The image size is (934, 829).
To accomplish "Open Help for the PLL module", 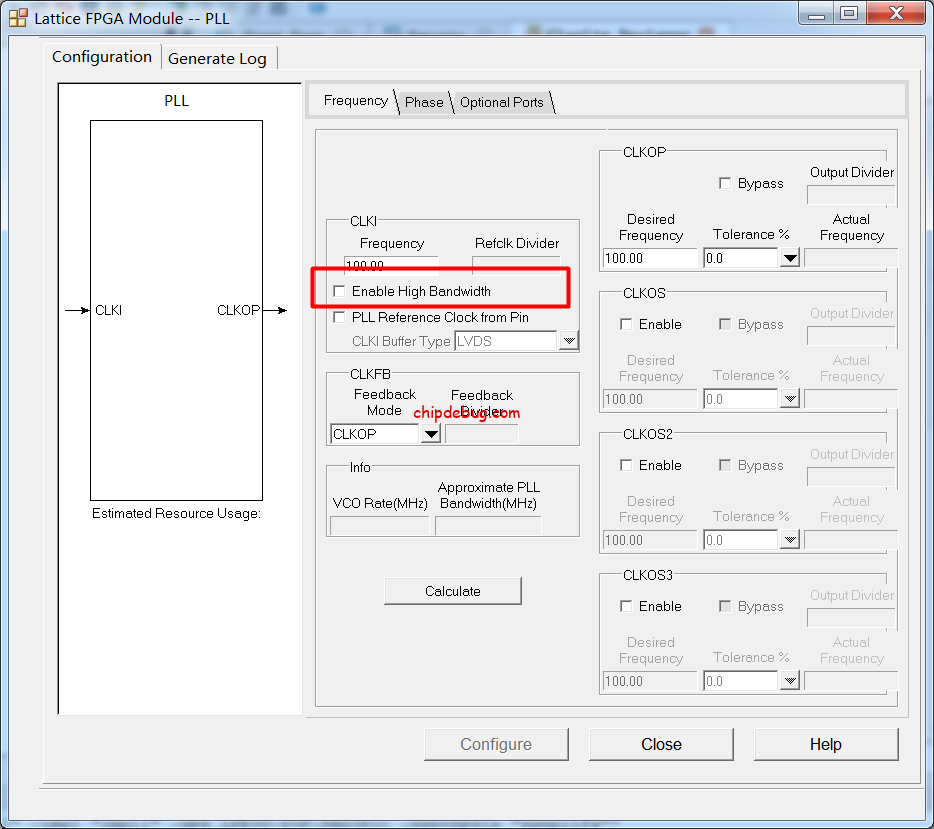I will [825, 744].
